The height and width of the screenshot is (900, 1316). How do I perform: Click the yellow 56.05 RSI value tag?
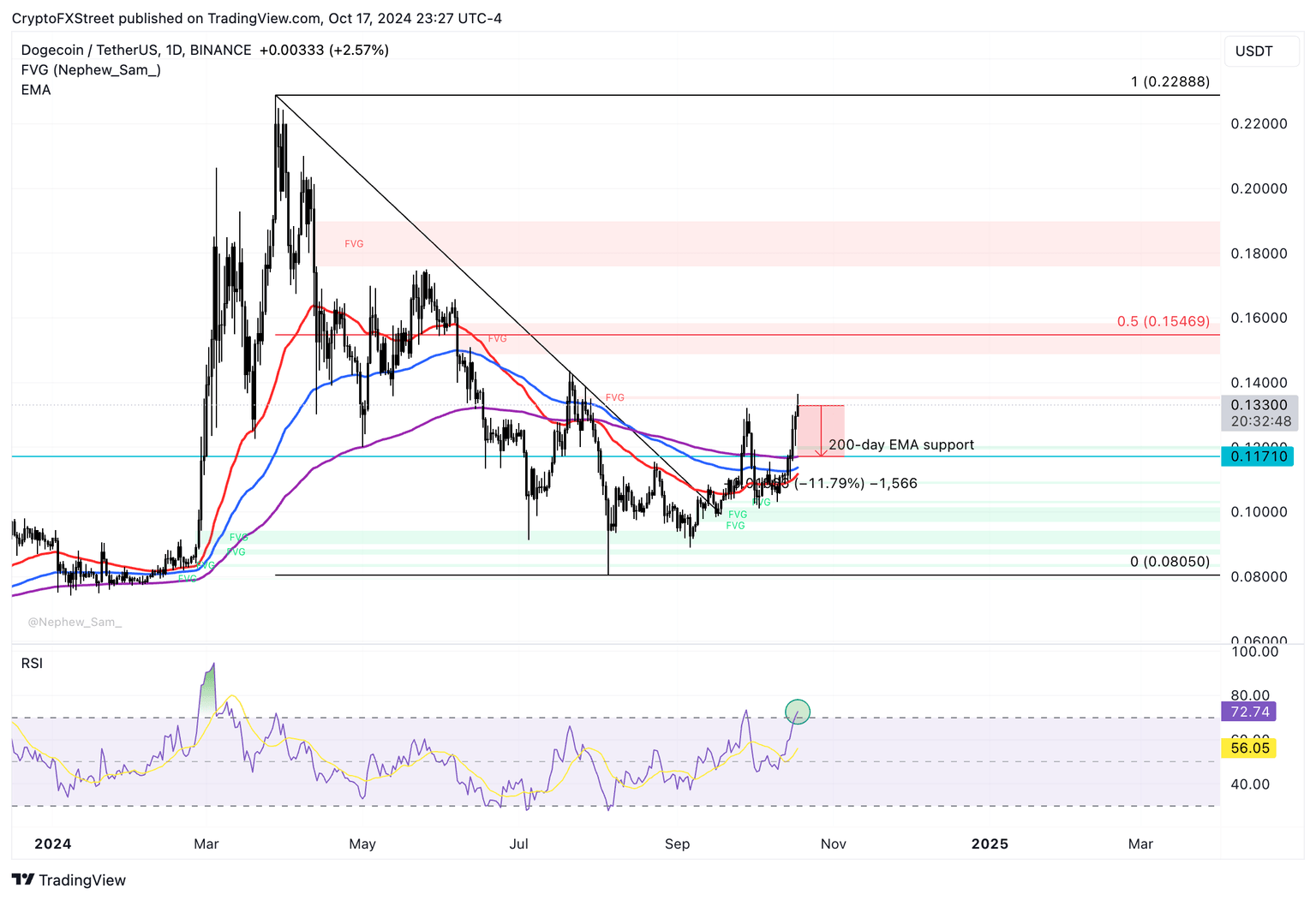point(1249,748)
